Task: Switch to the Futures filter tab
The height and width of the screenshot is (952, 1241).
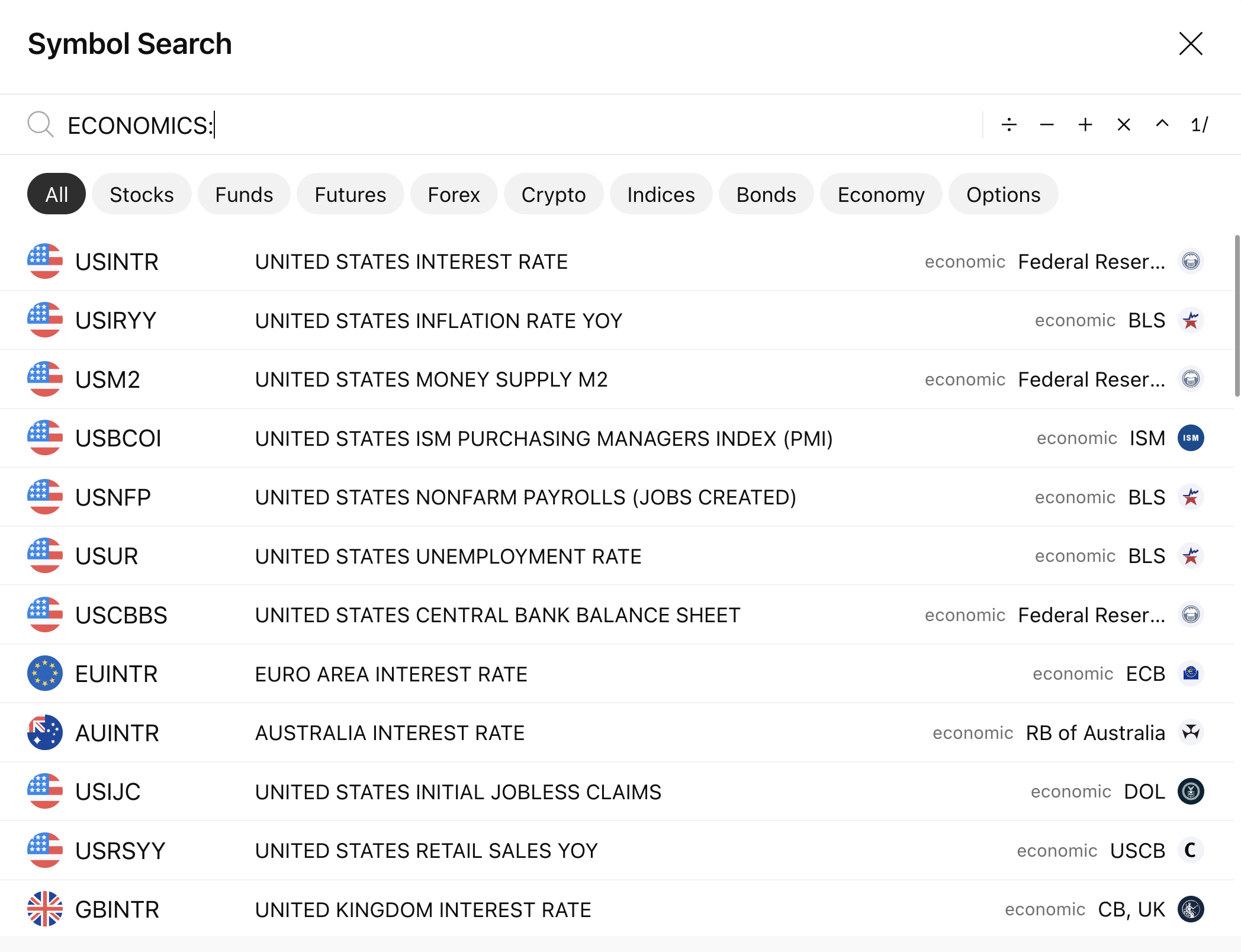Action: tap(350, 194)
